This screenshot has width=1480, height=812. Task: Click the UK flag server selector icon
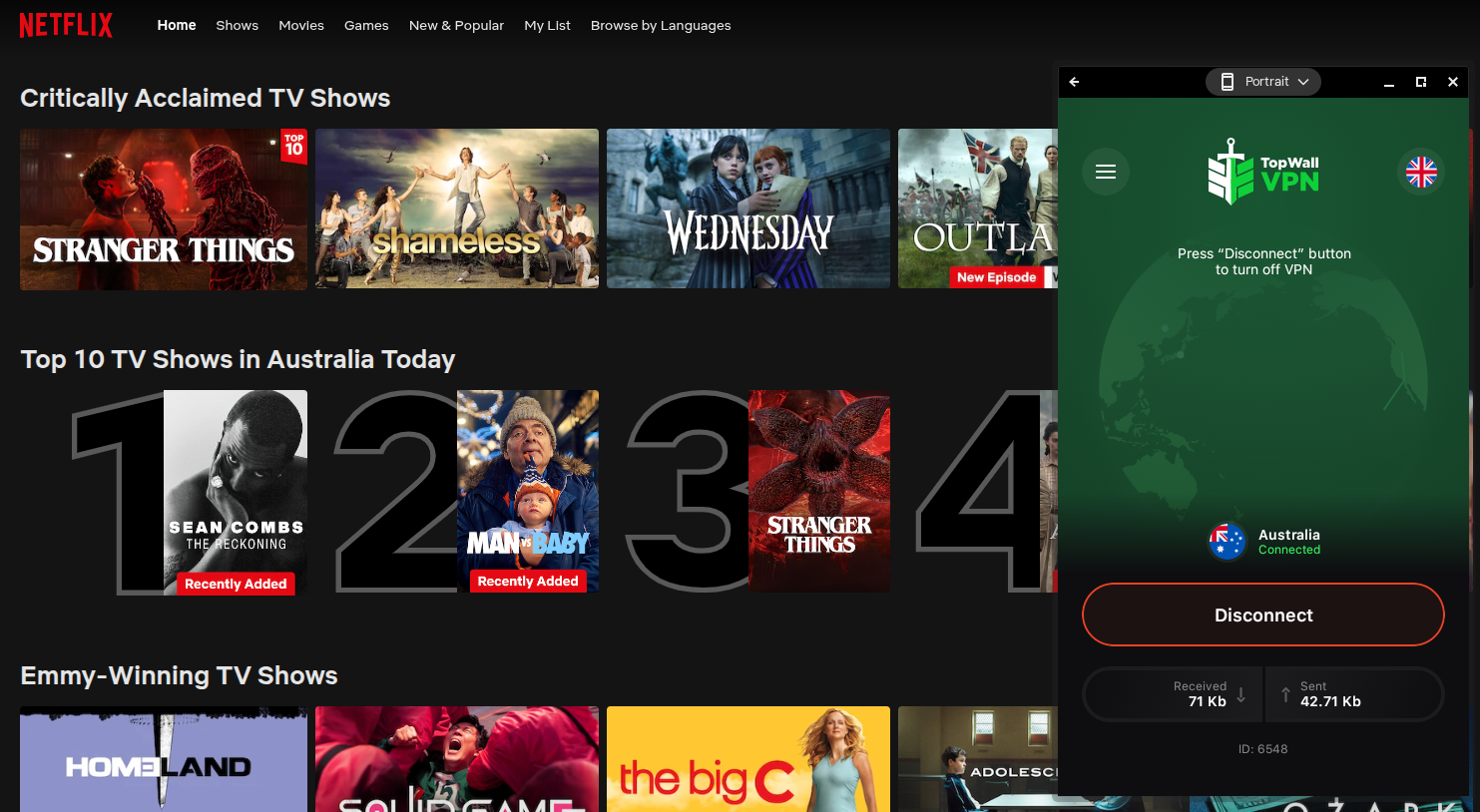point(1421,173)
